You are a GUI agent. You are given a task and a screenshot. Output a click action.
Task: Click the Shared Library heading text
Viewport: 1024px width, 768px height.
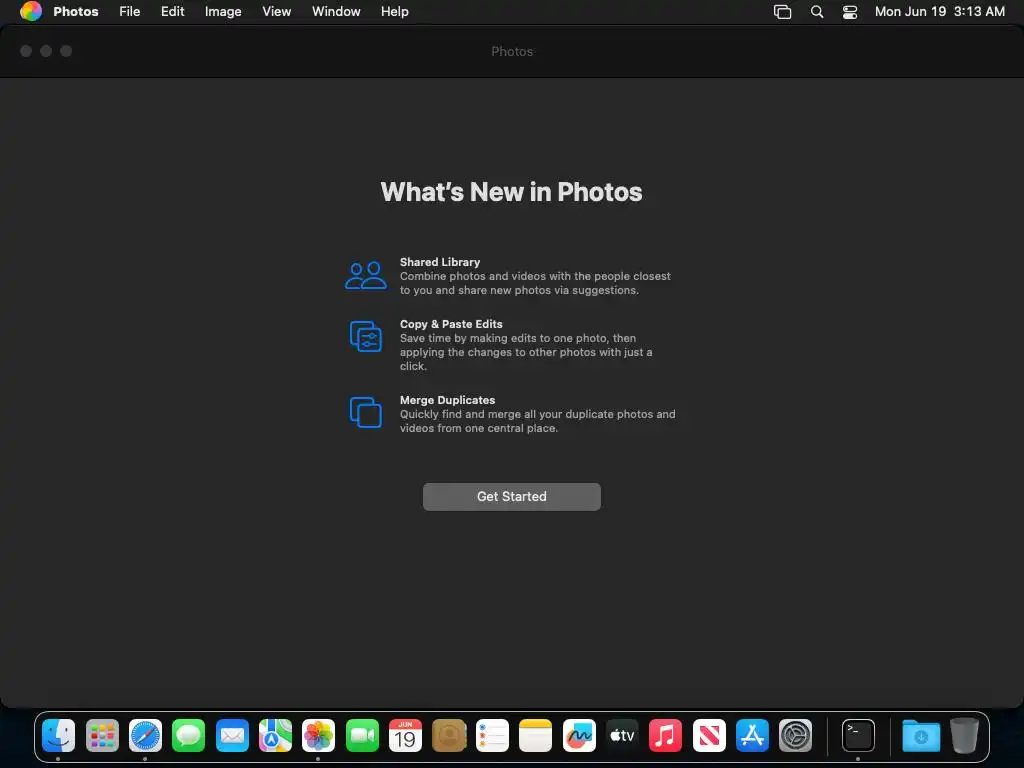(440, 262)
